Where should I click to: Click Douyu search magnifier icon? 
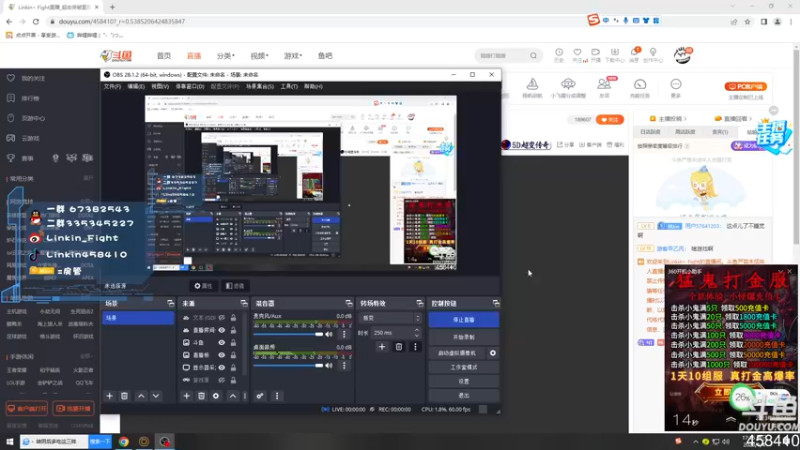533,56
